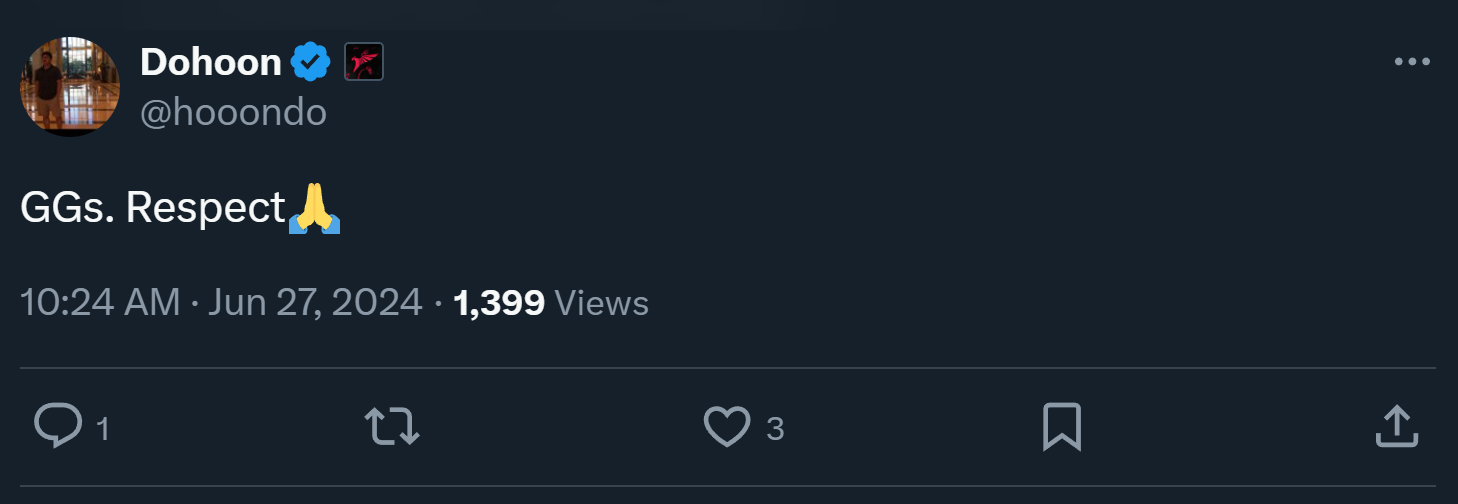
Task: Open the three-dot more options menu
Action: pyautogui.click(x=1412, y=62)
